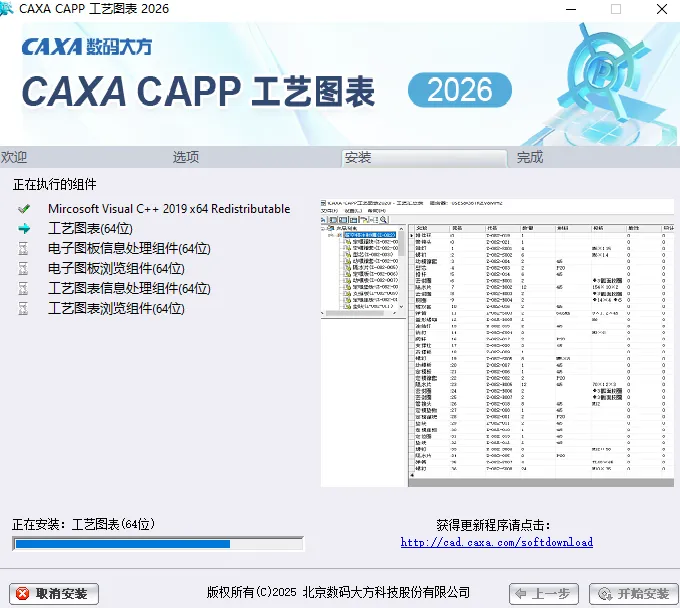The height and width of the screenshot is (608, 680).
Task: Close the CAXA CAPP installer window
Action: (x=662, y=9)
